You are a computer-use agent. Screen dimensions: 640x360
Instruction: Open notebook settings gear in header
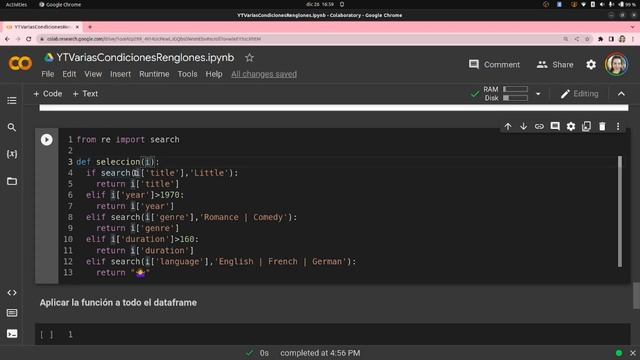click(x=591, y=64)
